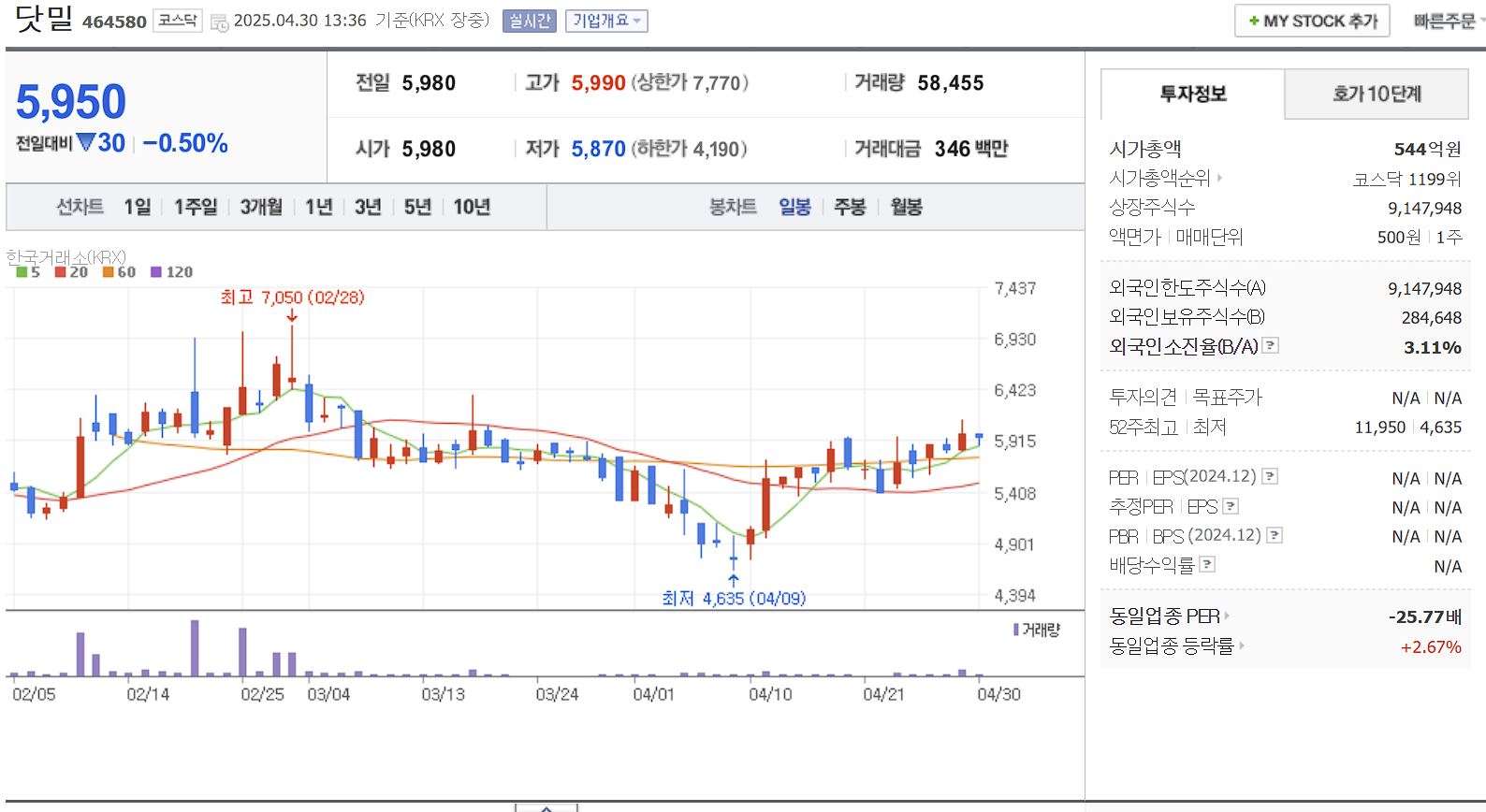Click the 52주최고 value 11,950
Viewport: 1486px width, 812px height.
point(1380,427)
